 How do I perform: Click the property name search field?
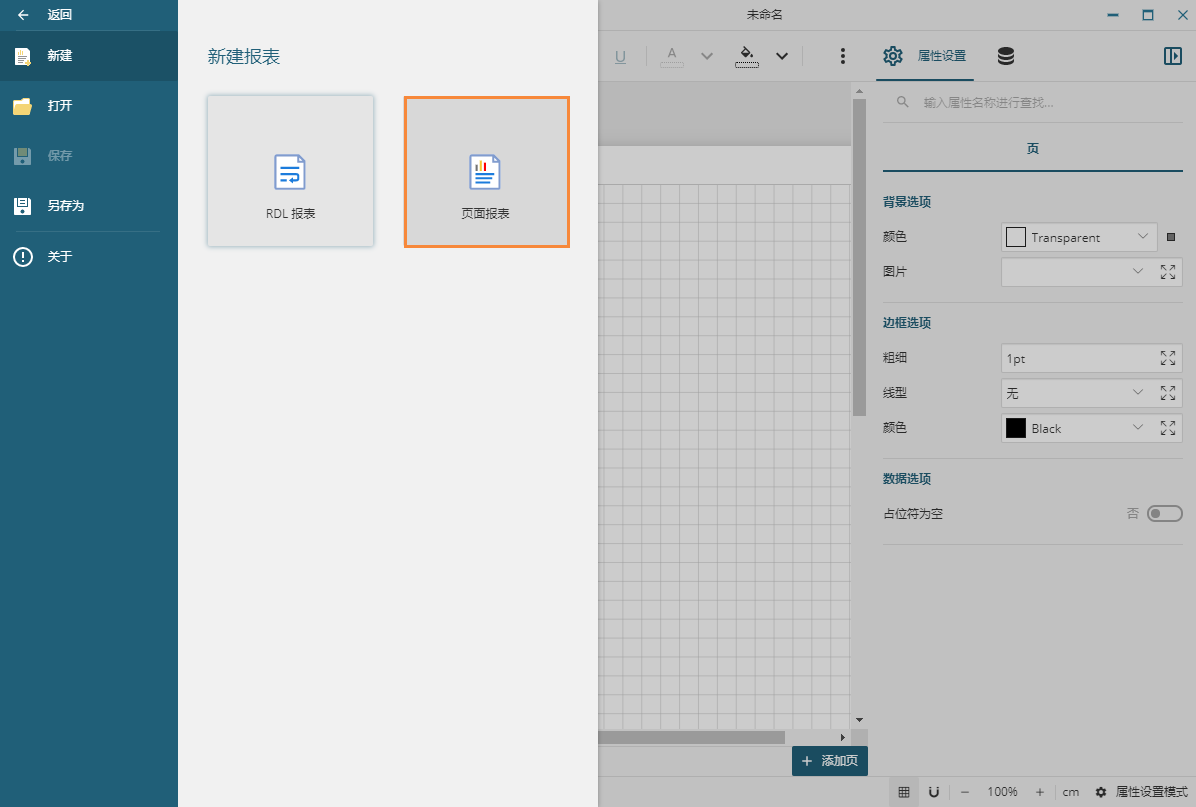[1040, 102]
